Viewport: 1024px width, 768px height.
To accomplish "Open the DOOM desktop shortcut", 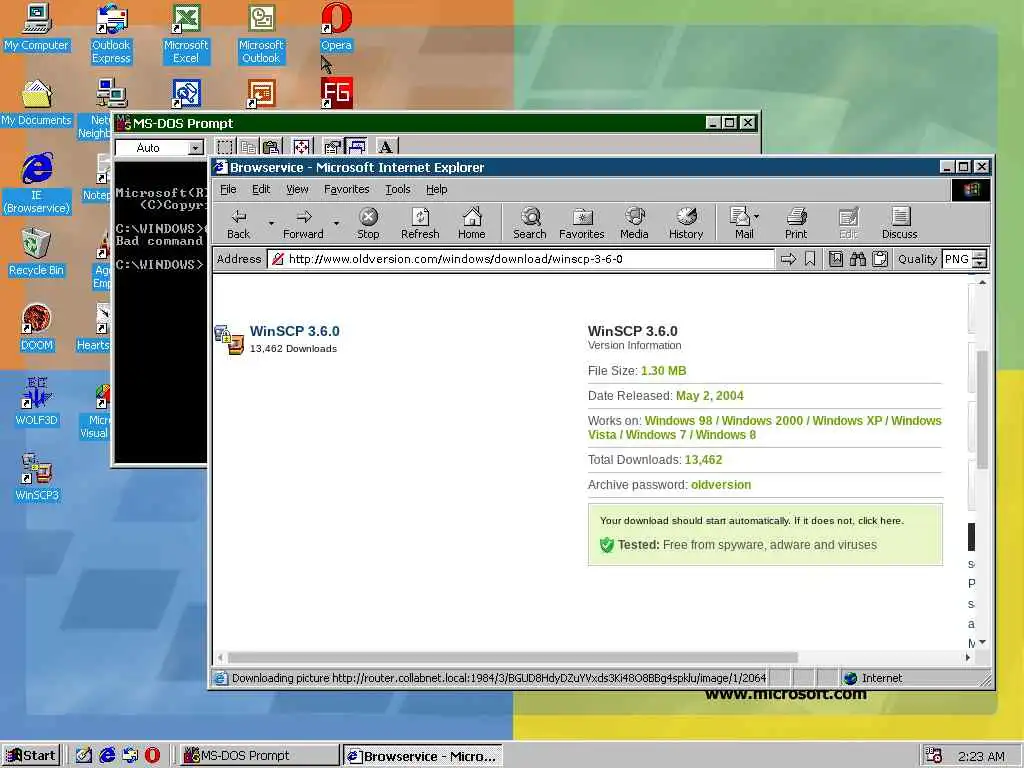I will pyautogui.click(x=37, y=327).
